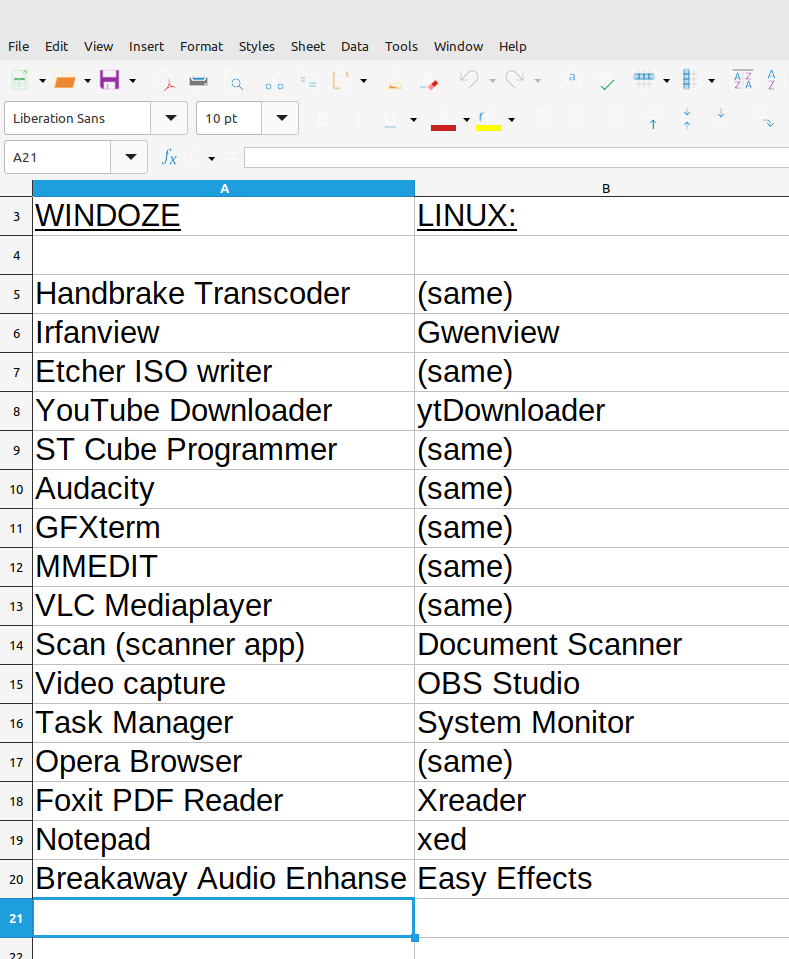Click the Print icon

click(198, 80)
